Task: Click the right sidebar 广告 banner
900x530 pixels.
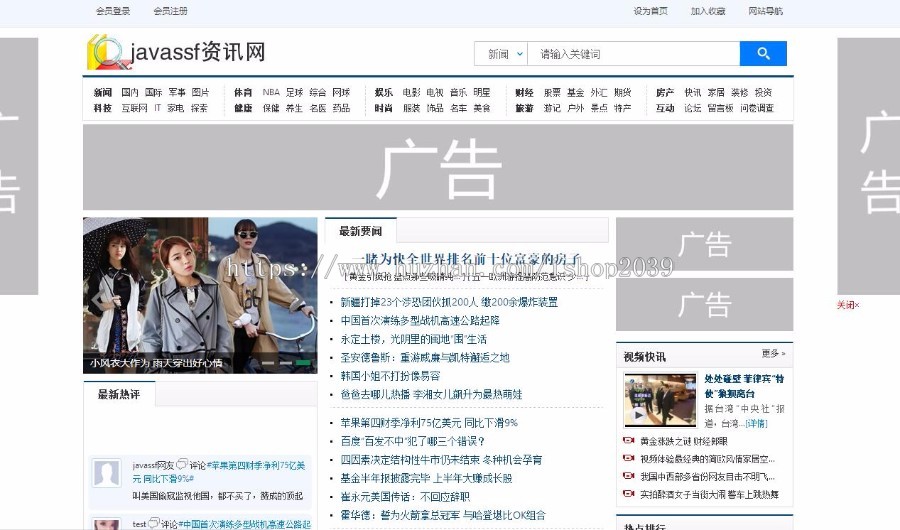Action: (868, 166)
